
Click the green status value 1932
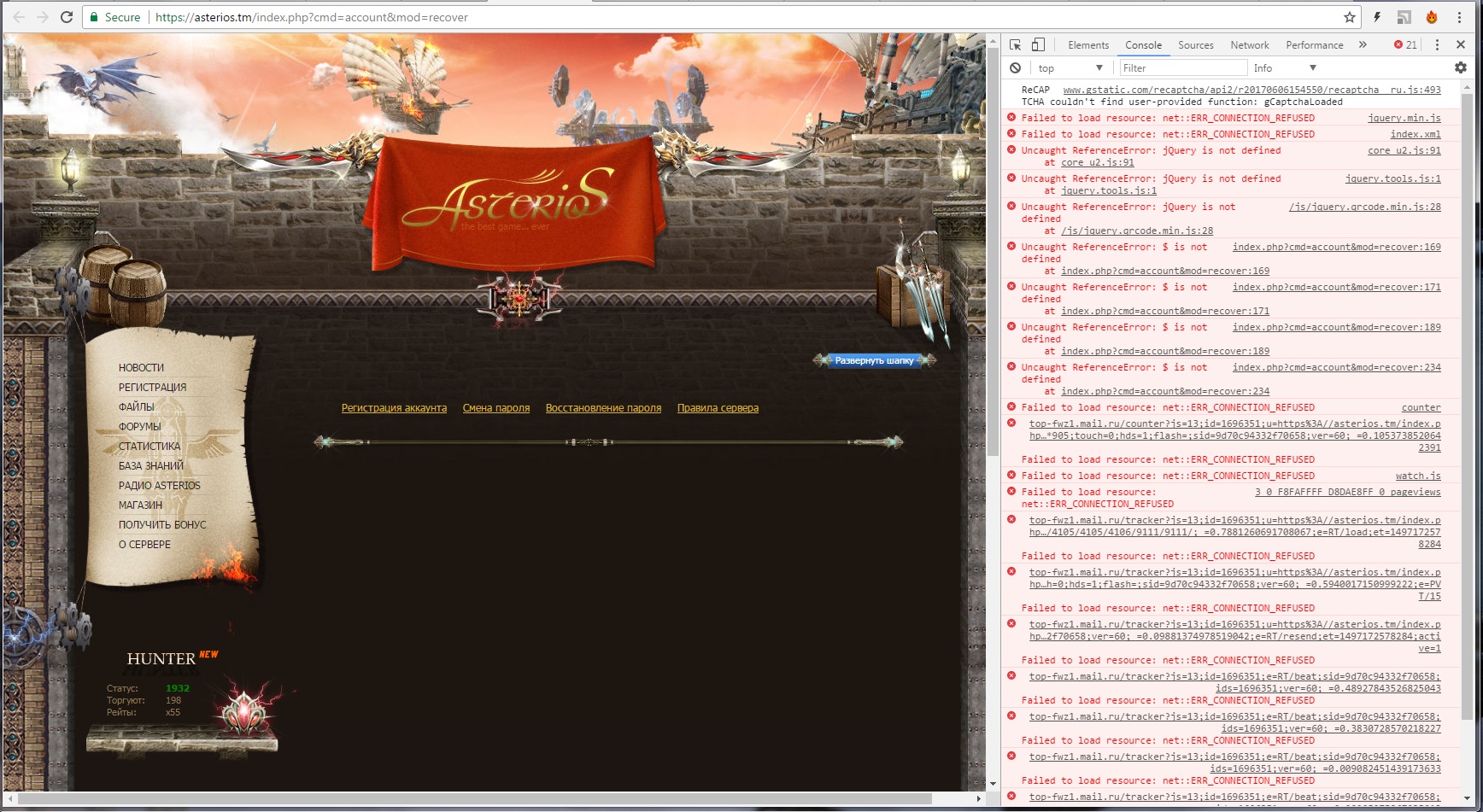(x=178, y=688)
